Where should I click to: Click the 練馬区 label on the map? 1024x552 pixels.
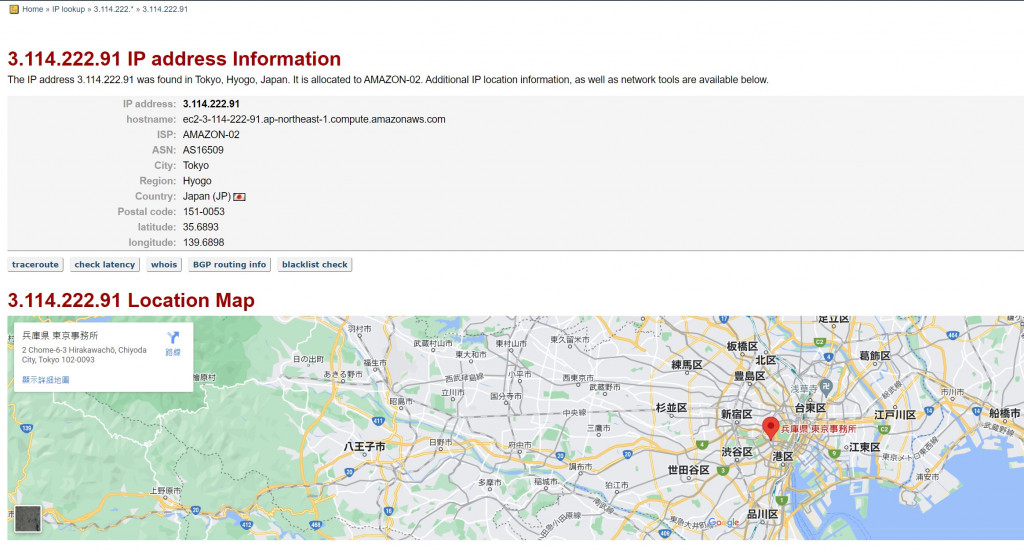pos(686,365)
